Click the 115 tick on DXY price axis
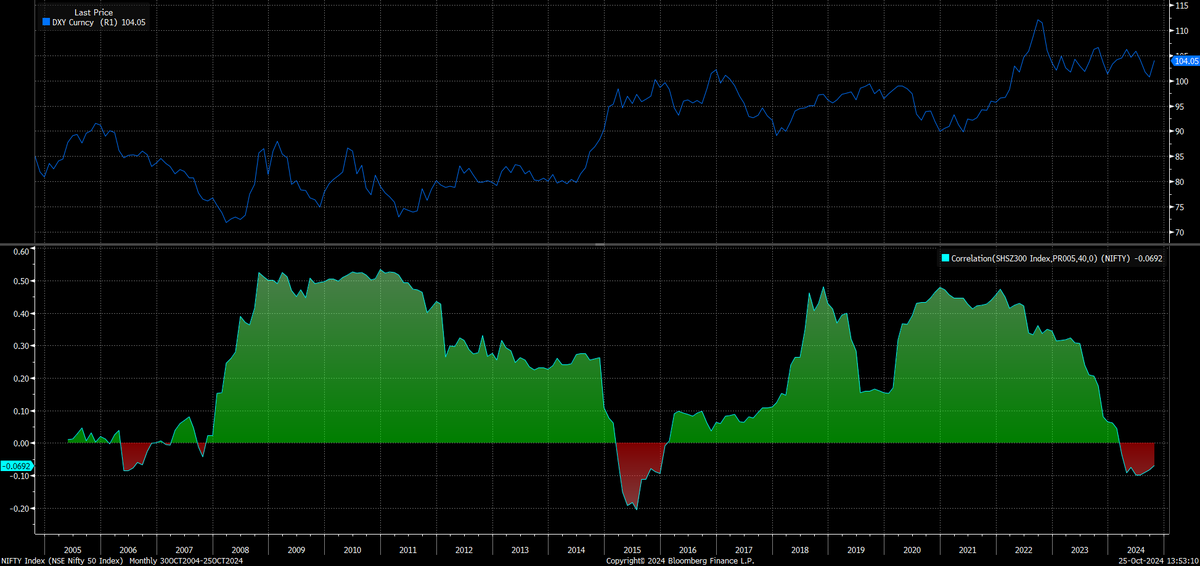The width and height of the screenshot is (1200, 566). pyautogui.click(x=1180, y=6)
